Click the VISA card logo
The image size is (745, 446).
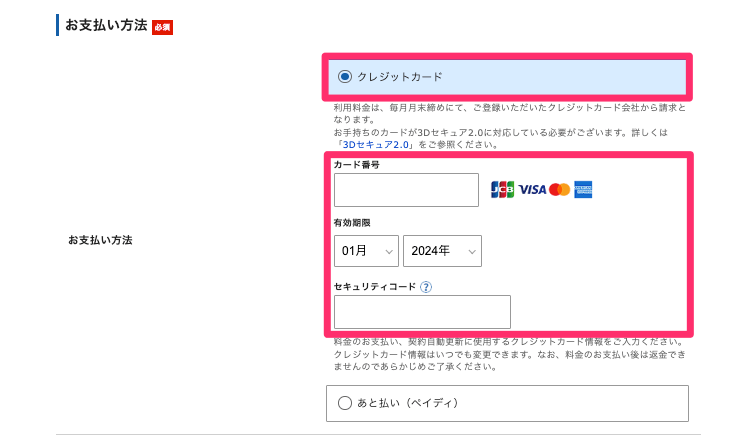532,190
